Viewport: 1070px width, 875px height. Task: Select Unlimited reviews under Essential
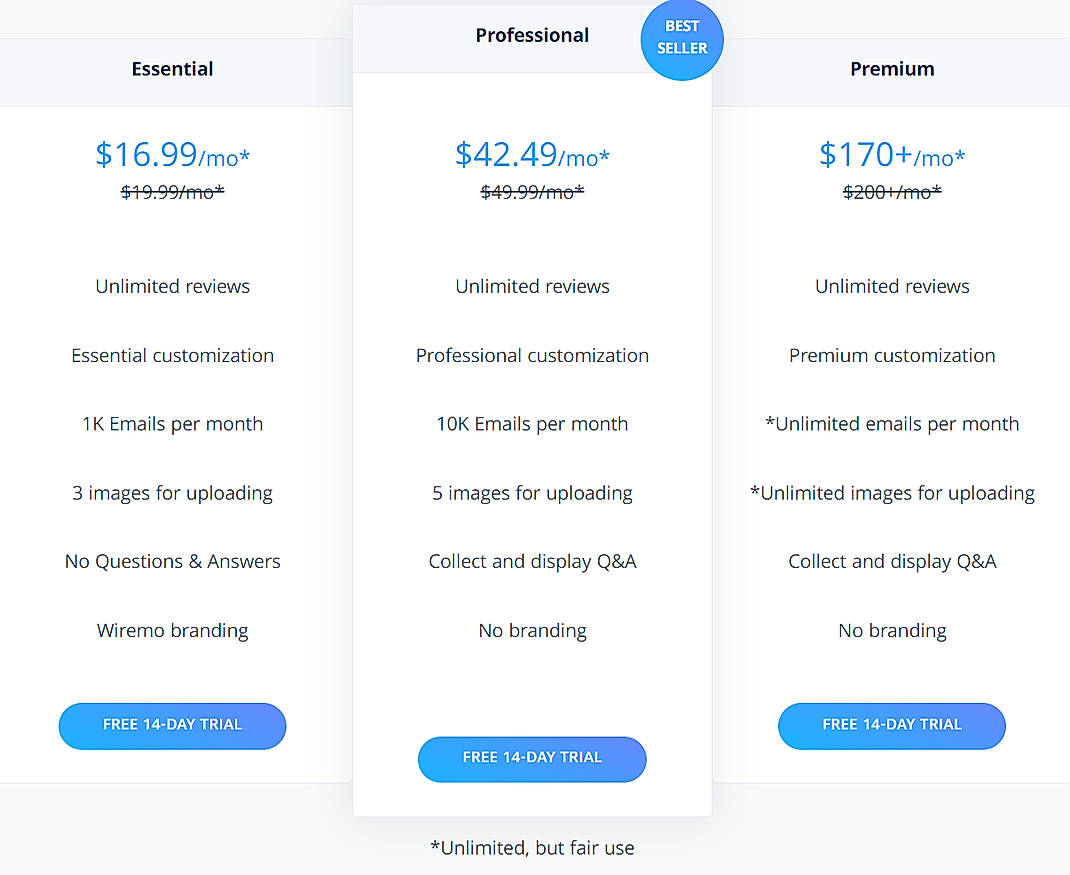[172, 286]
